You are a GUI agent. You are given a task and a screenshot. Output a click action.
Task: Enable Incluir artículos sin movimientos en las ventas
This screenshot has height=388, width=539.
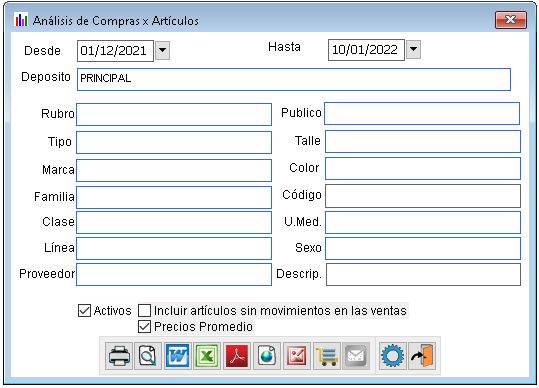pos(144,310)
